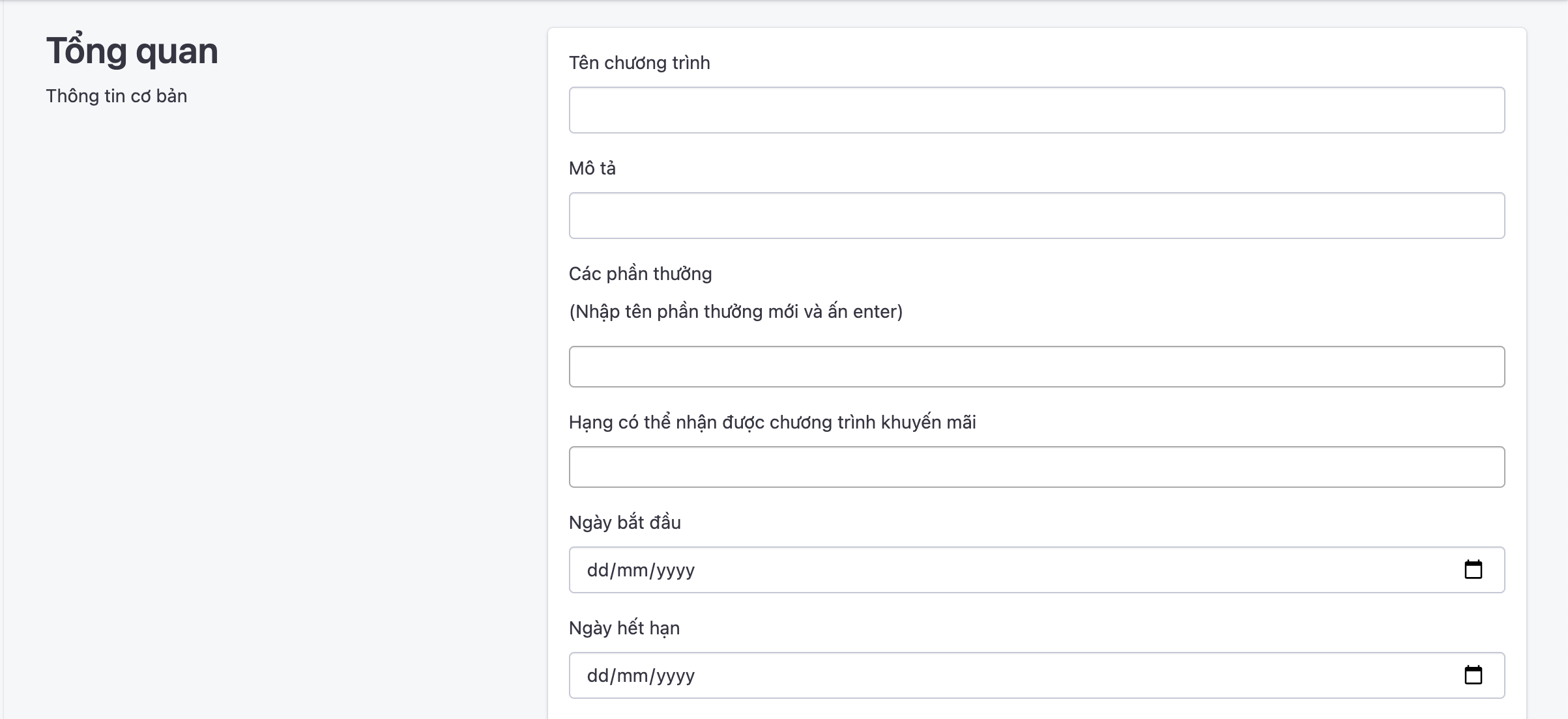Image resolution: width=1568 pixels, height=719 pixels.
Task: Click the Mô tả label
Action: 592,168
